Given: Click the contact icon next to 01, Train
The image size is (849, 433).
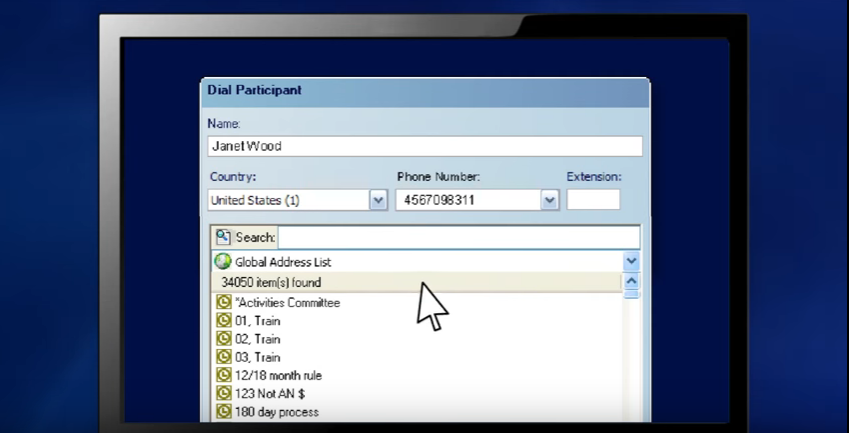Looking at the screenshot, I should click(x=224, y=321).
